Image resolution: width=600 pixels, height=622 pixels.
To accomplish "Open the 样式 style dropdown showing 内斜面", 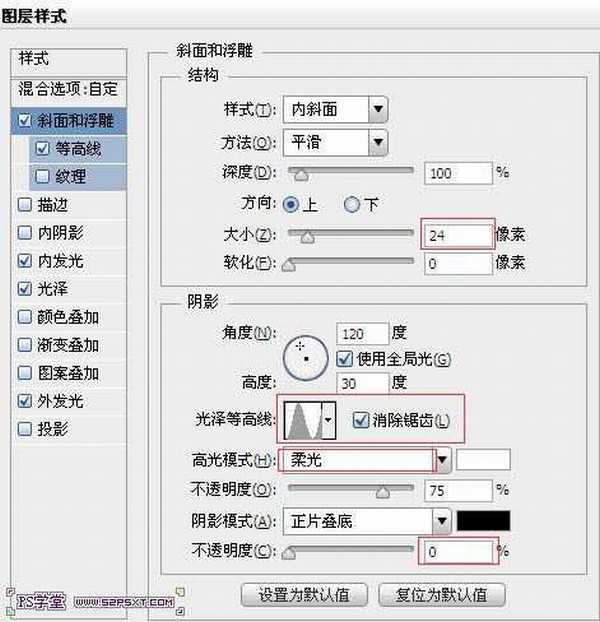I will coord(334,109).
